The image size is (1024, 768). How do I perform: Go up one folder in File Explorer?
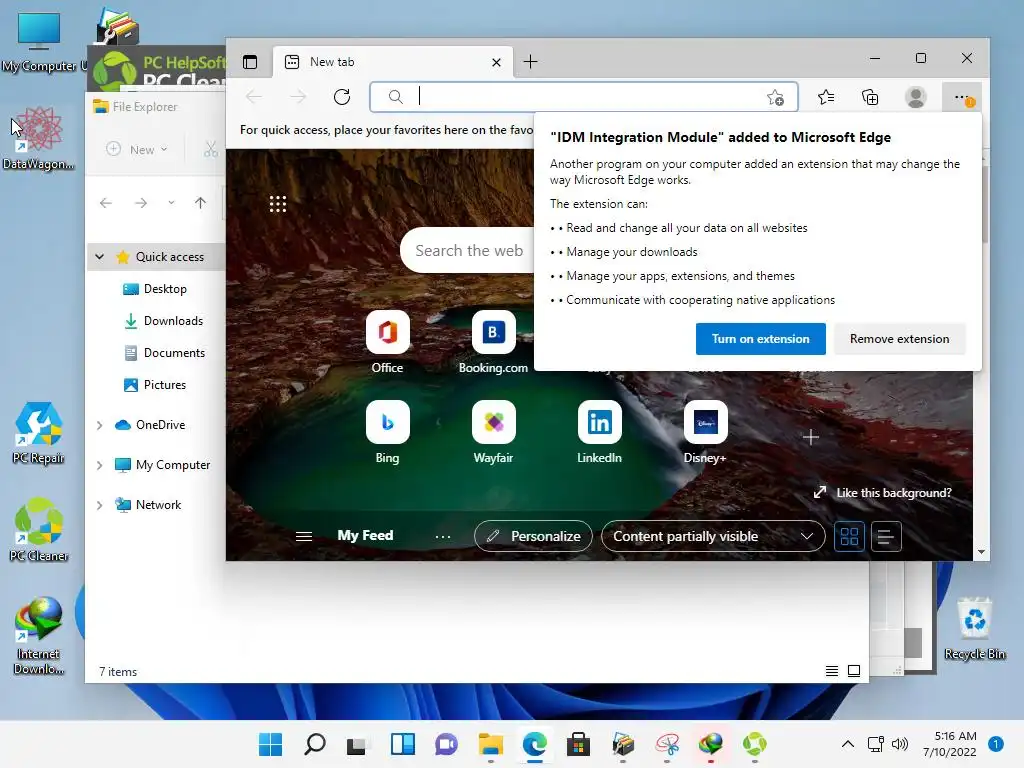pos(200,203)
